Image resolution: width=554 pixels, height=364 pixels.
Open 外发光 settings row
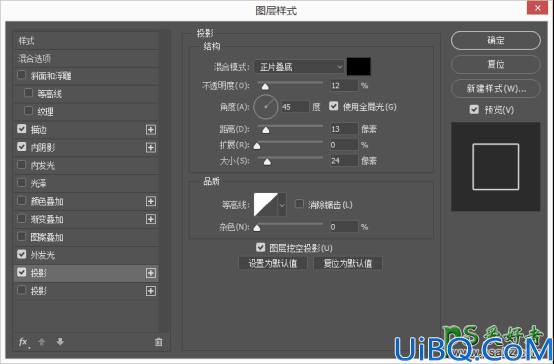pos(86,255)
